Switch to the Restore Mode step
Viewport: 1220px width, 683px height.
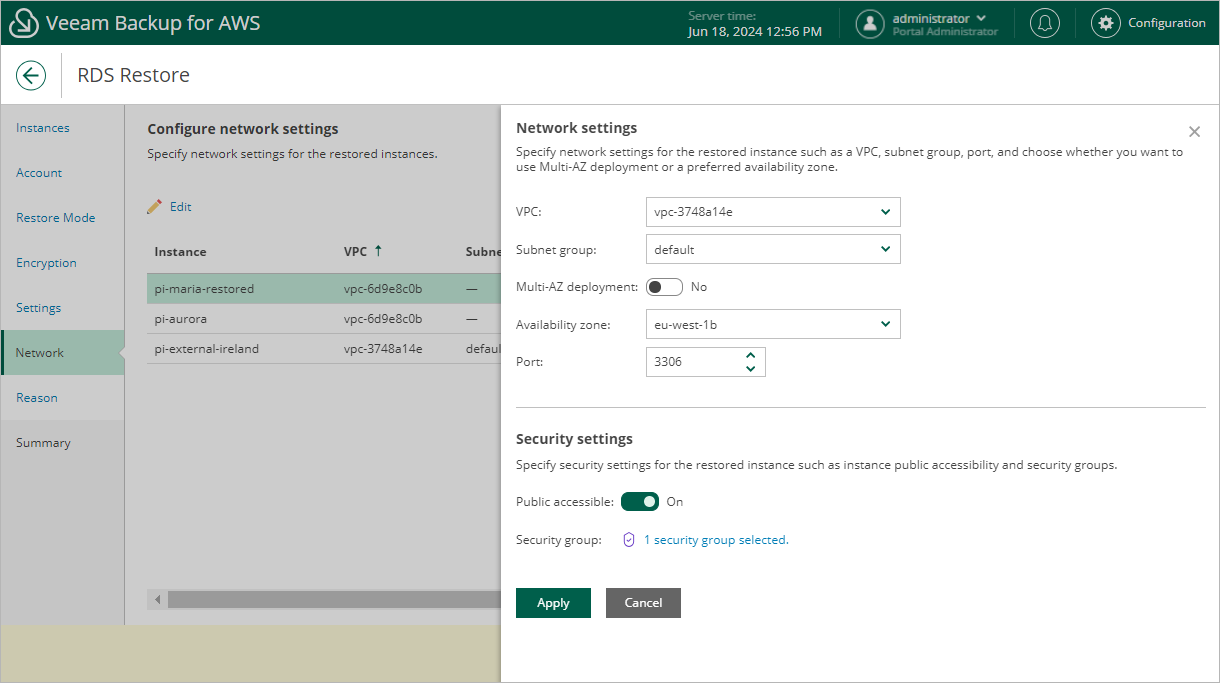pyautogui.click(x=55, y=218)
